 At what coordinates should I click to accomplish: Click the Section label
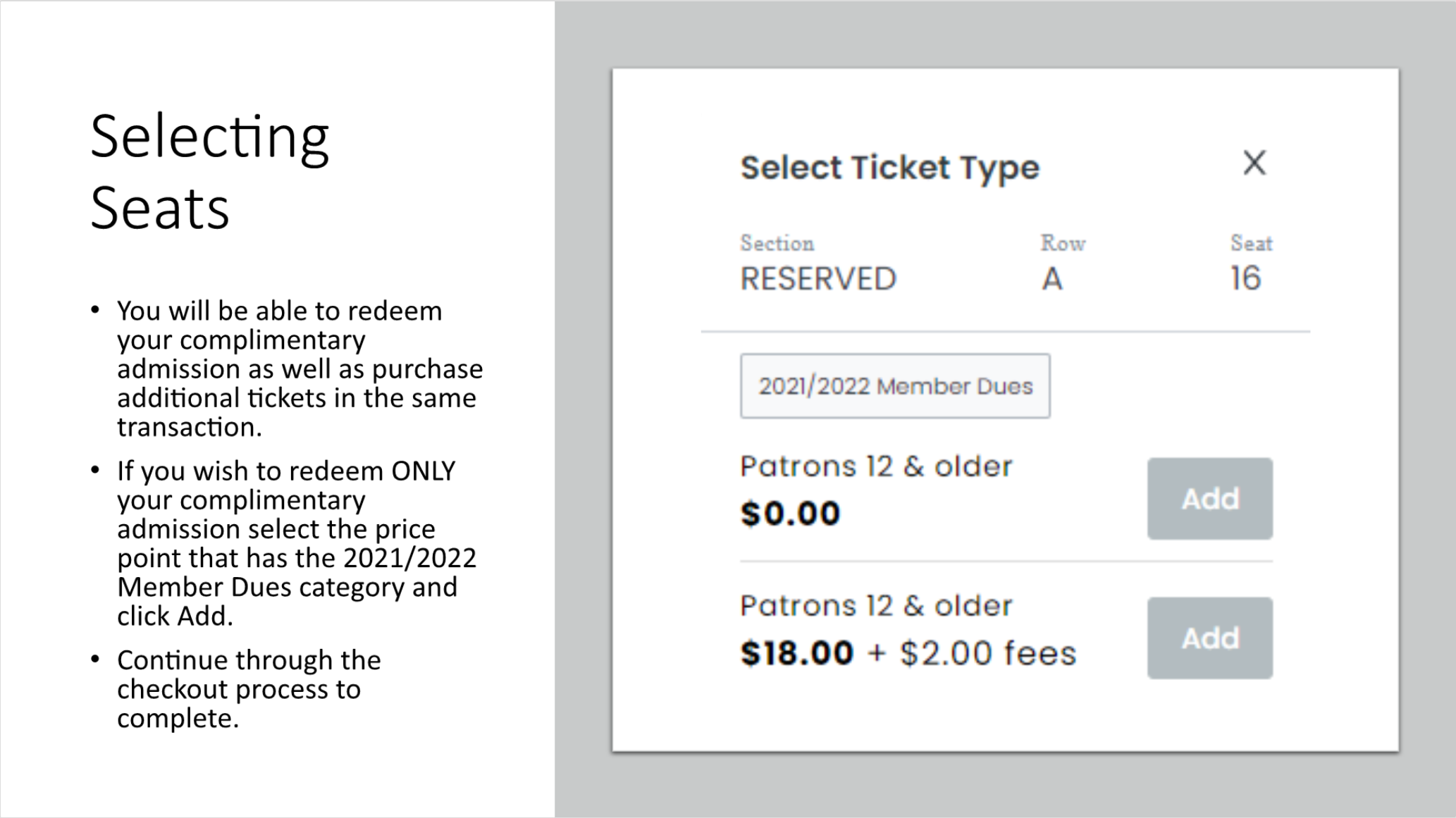point(777,244)
